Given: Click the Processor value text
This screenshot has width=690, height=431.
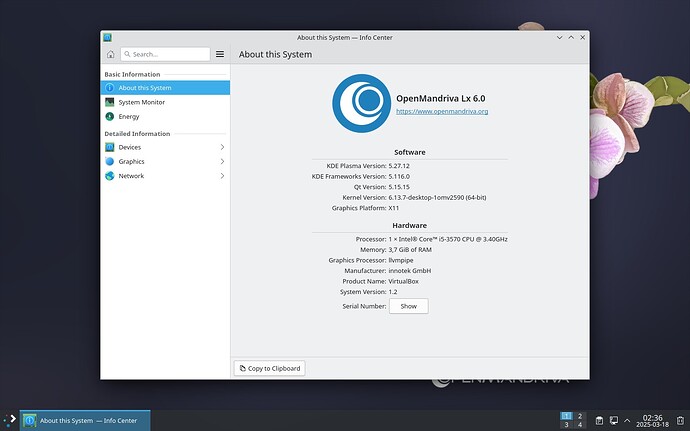Looking at the screenshot, I should (448, 239).
